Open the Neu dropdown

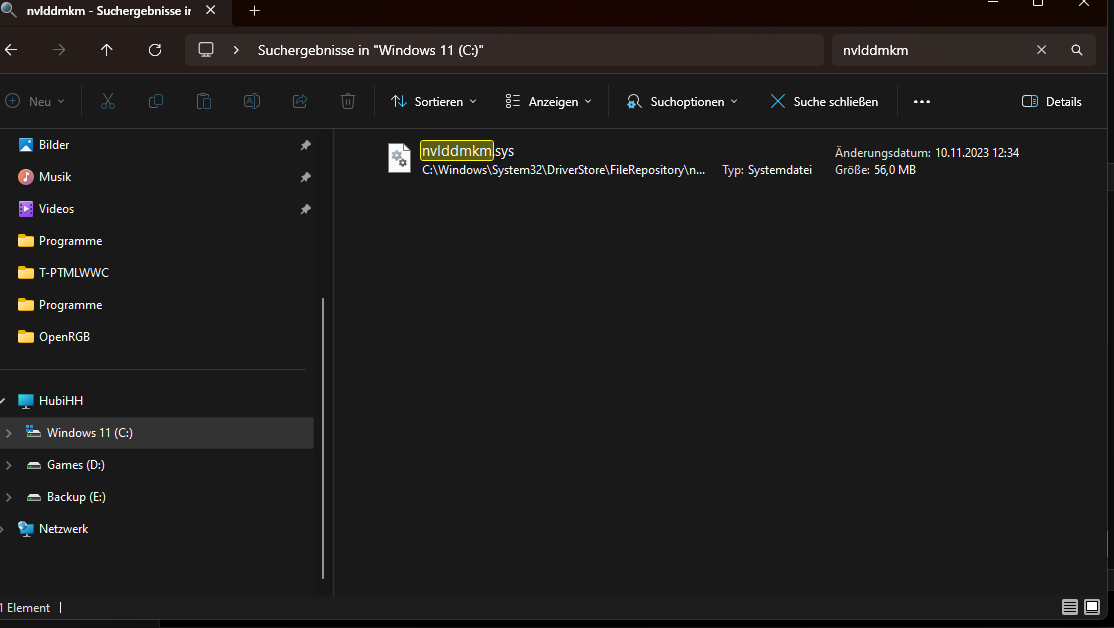[36, 102]
